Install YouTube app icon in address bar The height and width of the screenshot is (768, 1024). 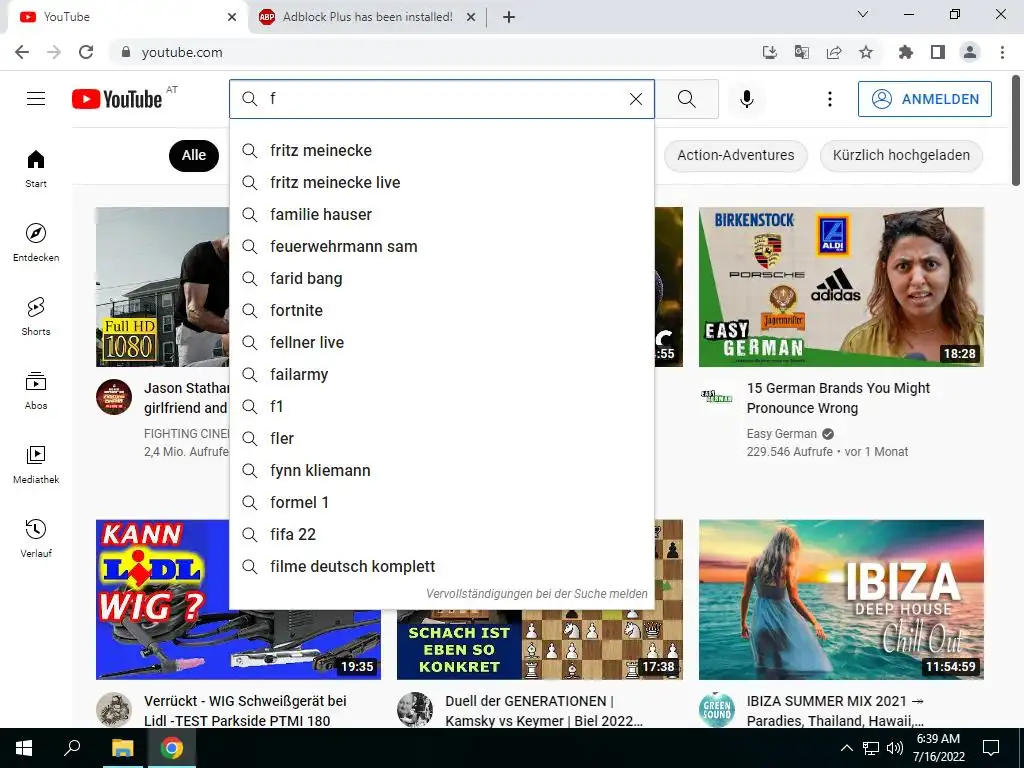click(x=770, y=52)
